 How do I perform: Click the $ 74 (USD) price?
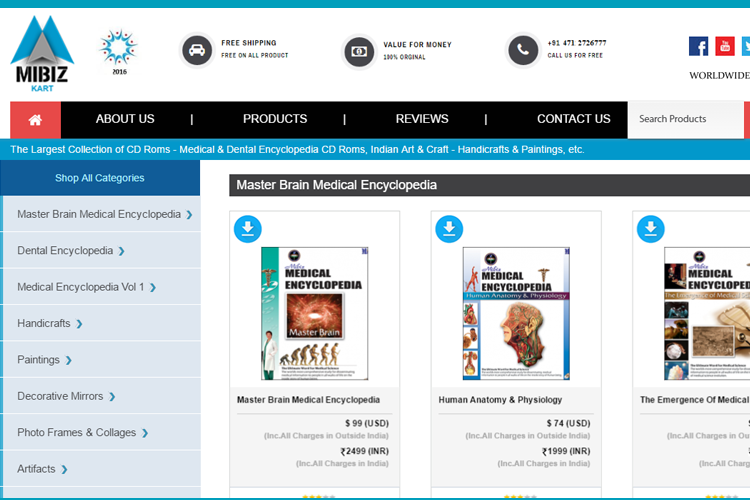568,423
